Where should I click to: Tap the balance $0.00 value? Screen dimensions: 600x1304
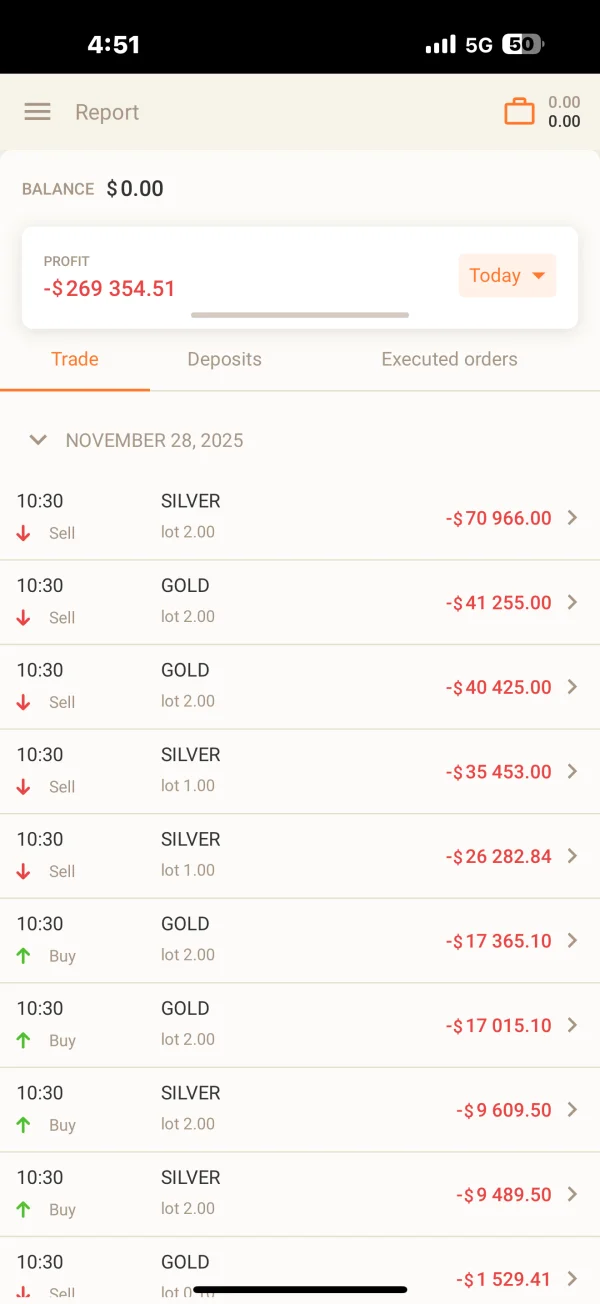pos(135,189)
